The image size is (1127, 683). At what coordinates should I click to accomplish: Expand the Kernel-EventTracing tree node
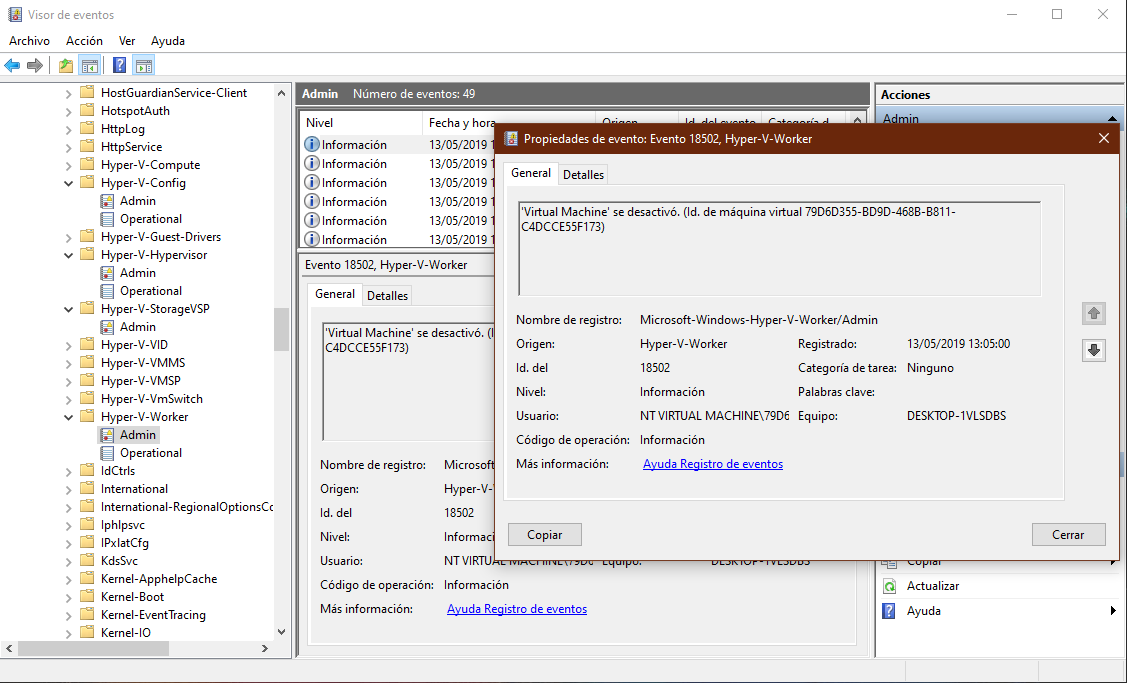(68, 615)
